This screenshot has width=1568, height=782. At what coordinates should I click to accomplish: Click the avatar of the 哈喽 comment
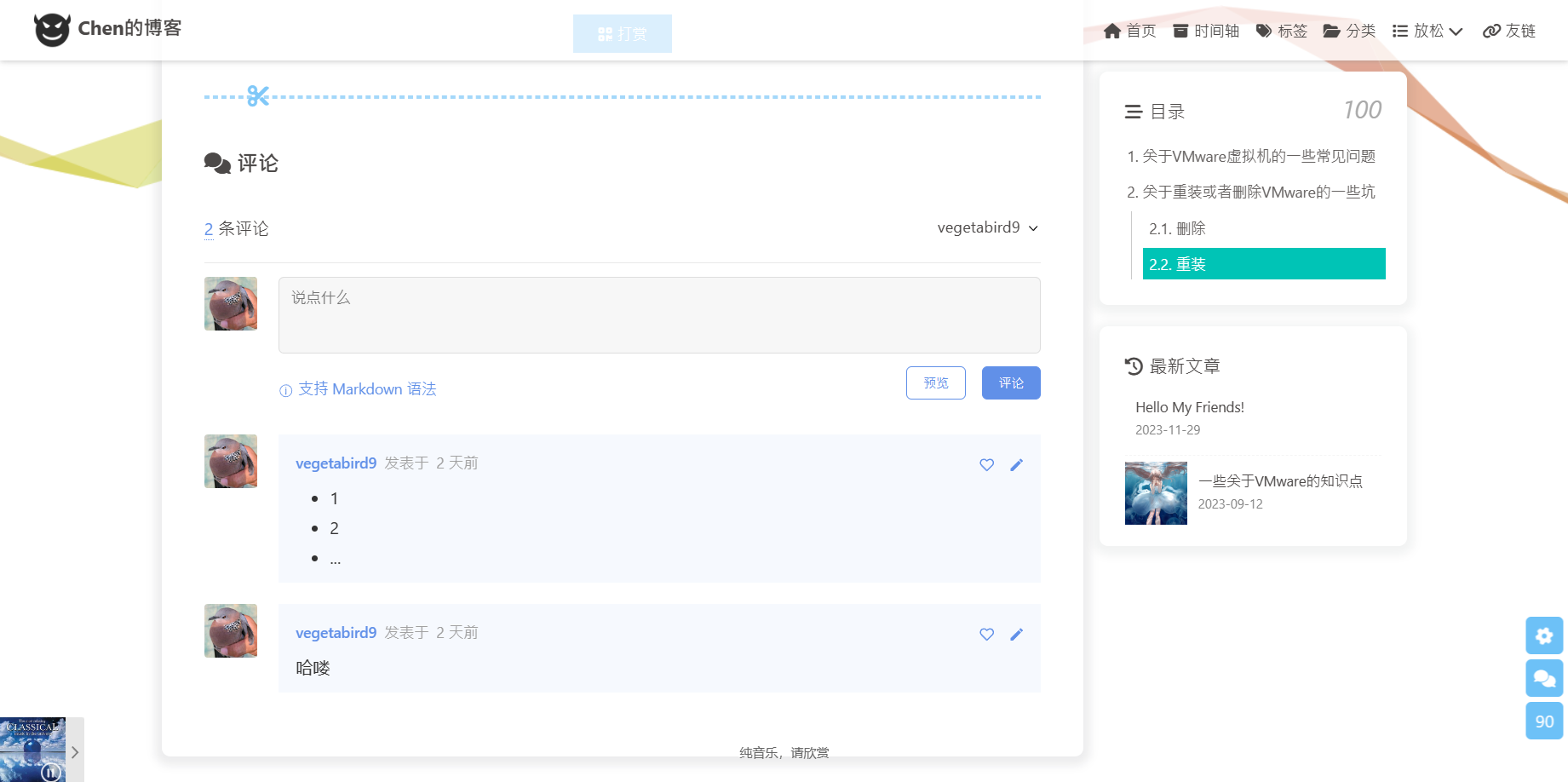click(231, 630)
